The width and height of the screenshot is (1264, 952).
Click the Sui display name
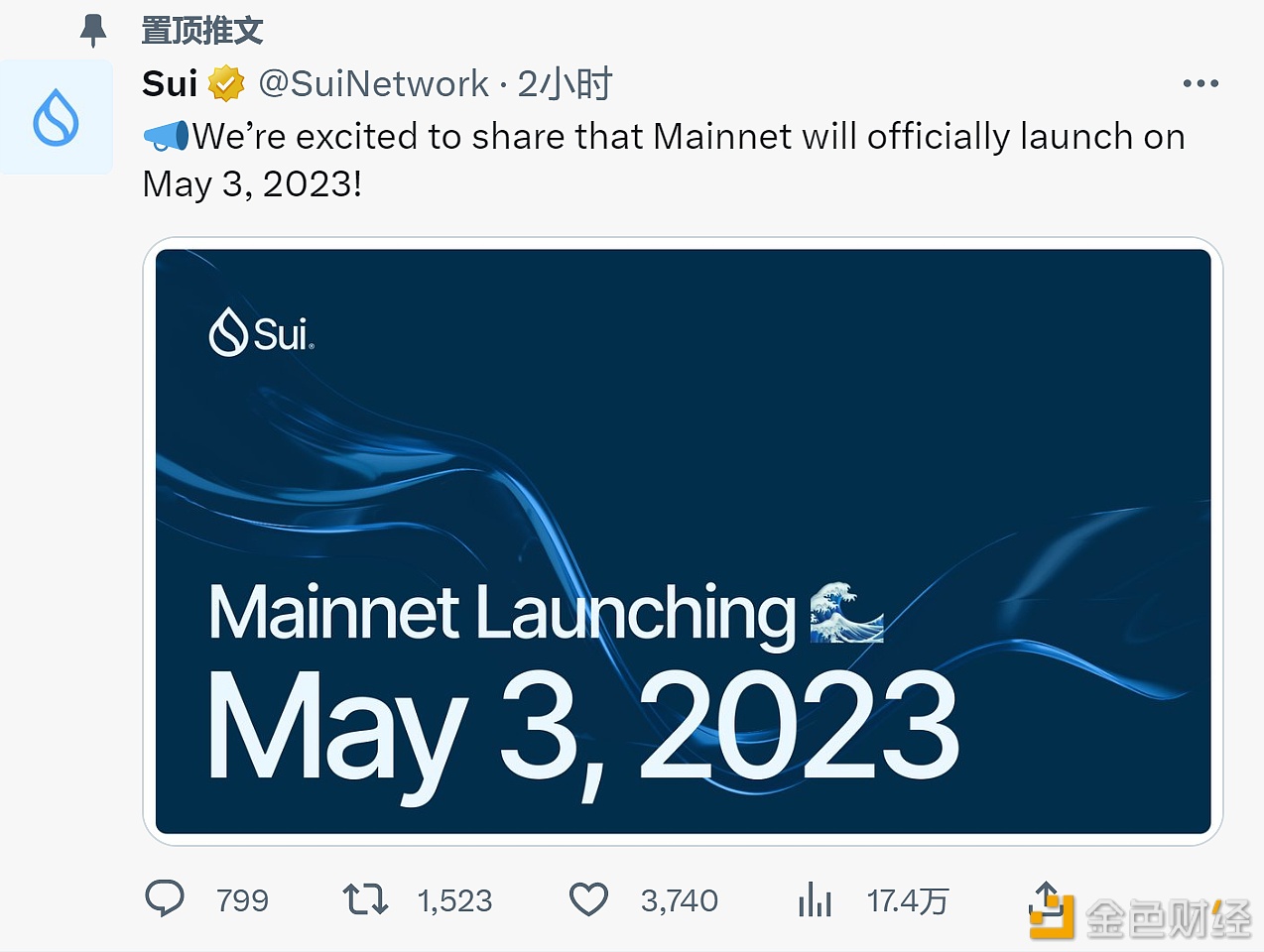[x=170, y=84]
